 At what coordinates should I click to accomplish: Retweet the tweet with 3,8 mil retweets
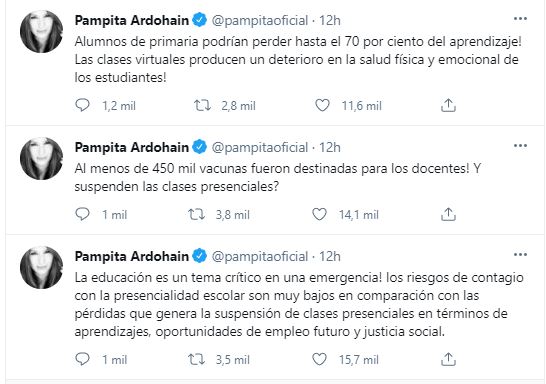click(x=196, y=214)
